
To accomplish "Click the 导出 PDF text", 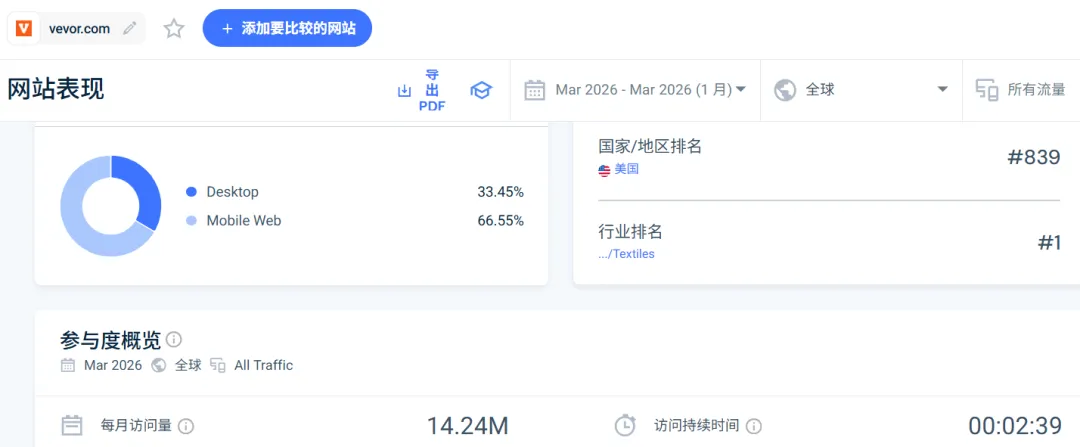I will coord(433,90).
